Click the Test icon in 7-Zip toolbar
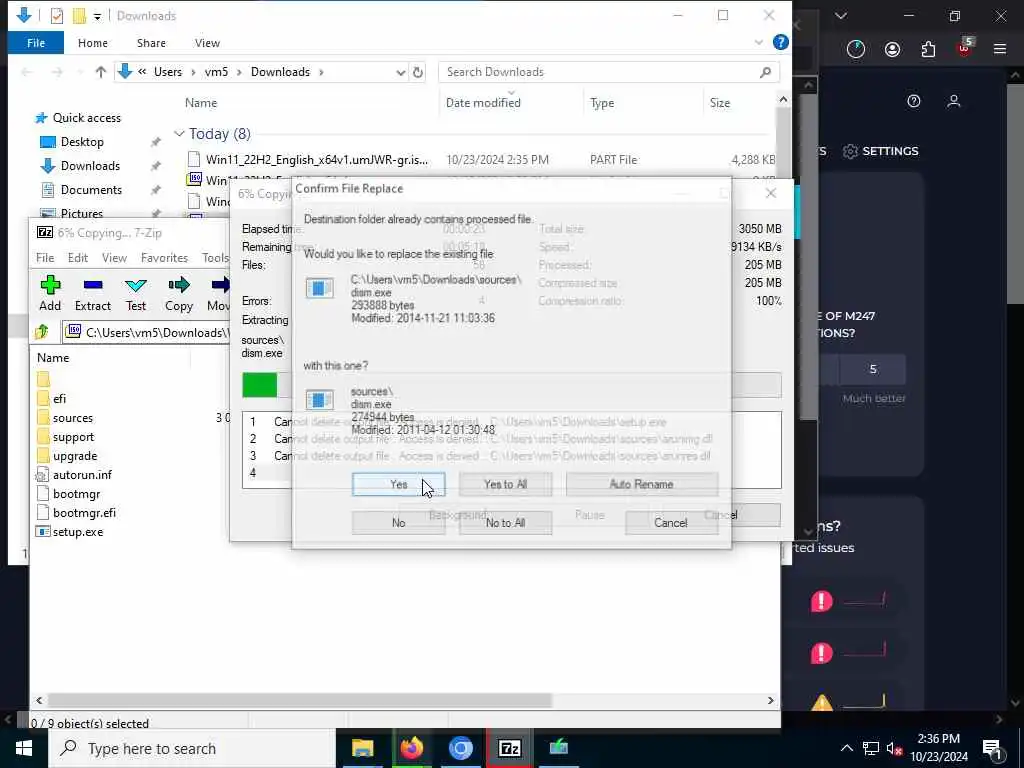The height and width of the screenshot is (768, 1024). point(136,293)
